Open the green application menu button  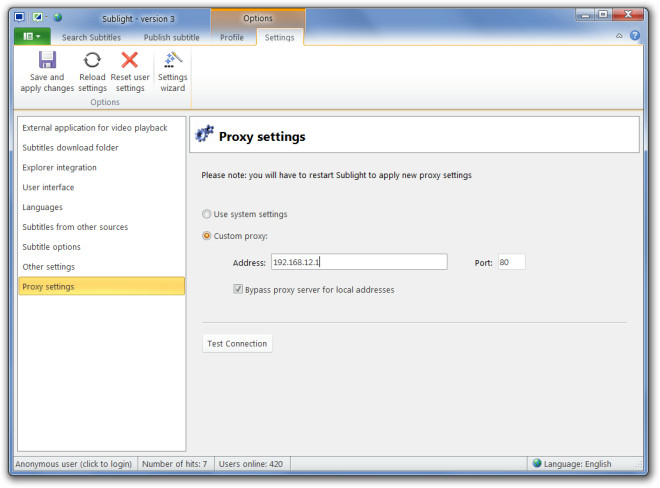[x=32, y=37]
